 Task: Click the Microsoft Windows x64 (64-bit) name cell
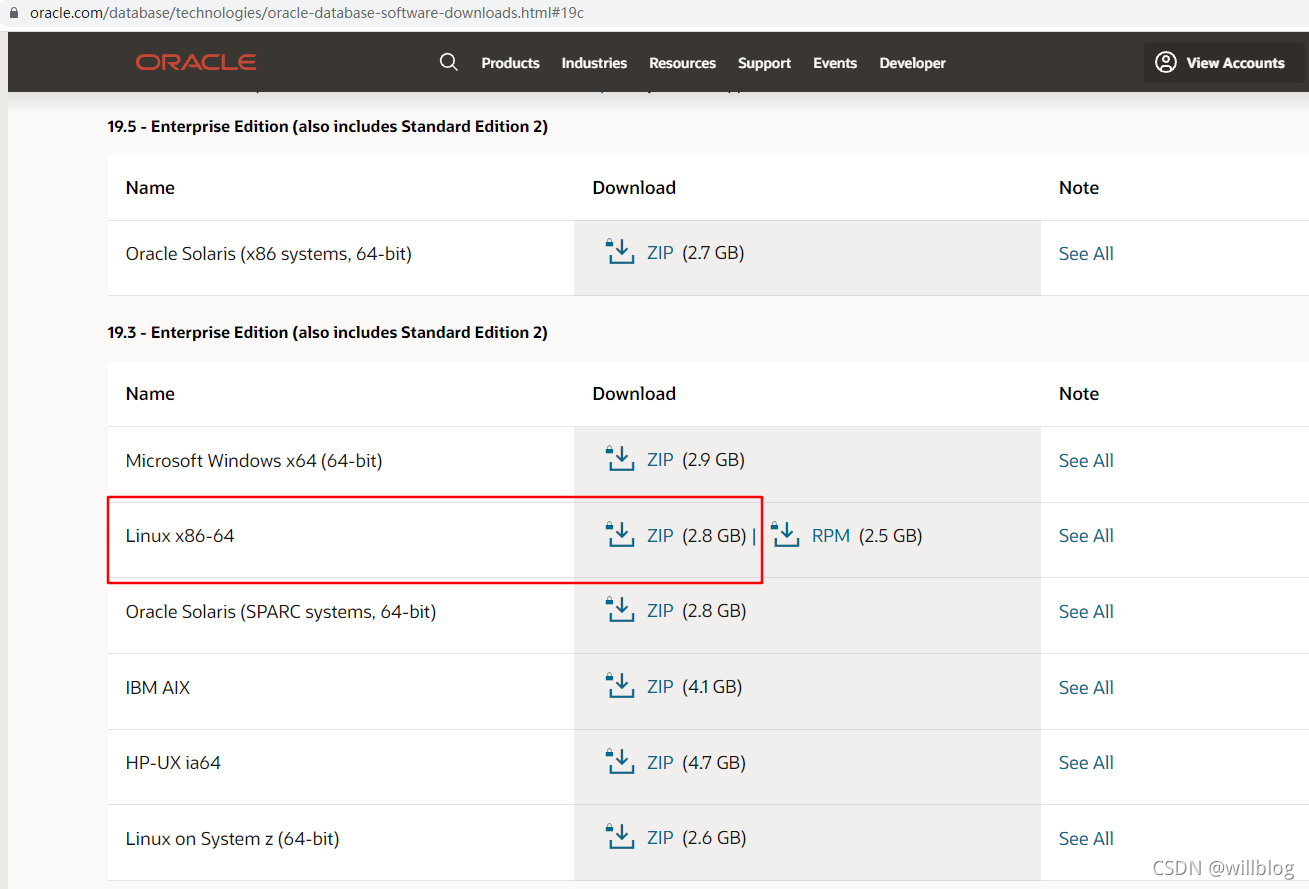pyautogui.click(x=341, y=465)
